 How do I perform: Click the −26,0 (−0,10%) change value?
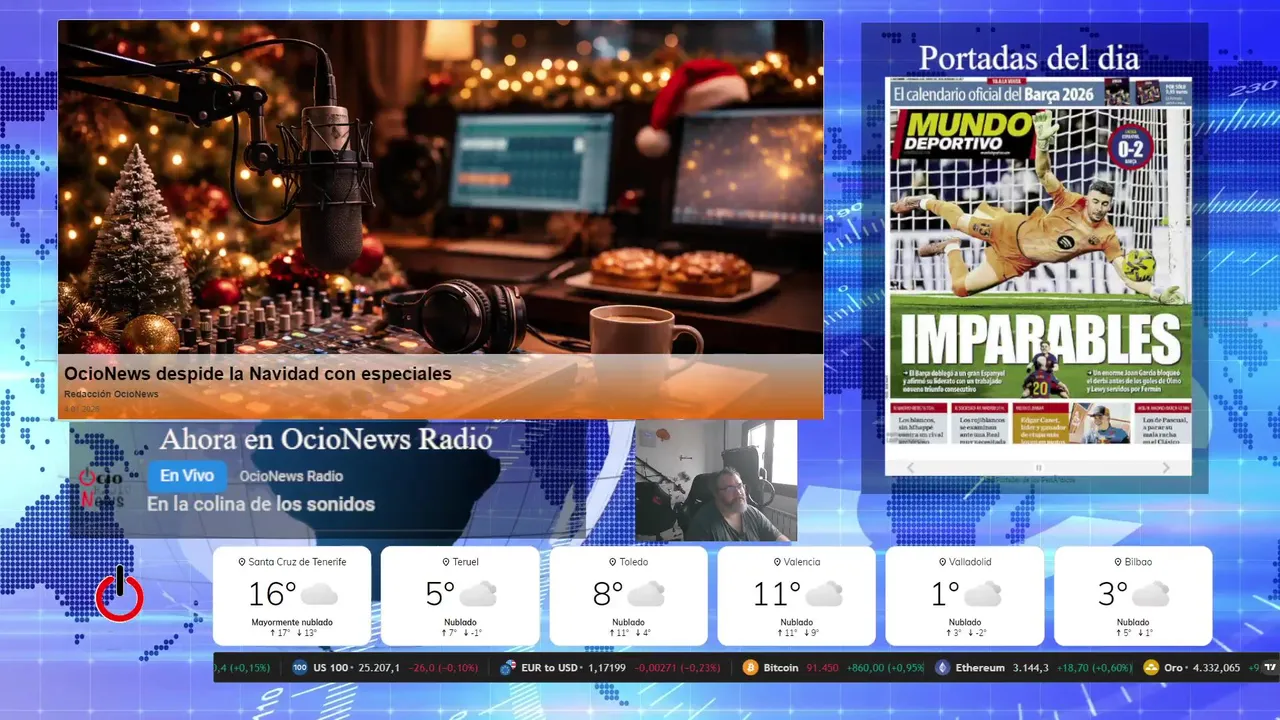click(444, 667)
